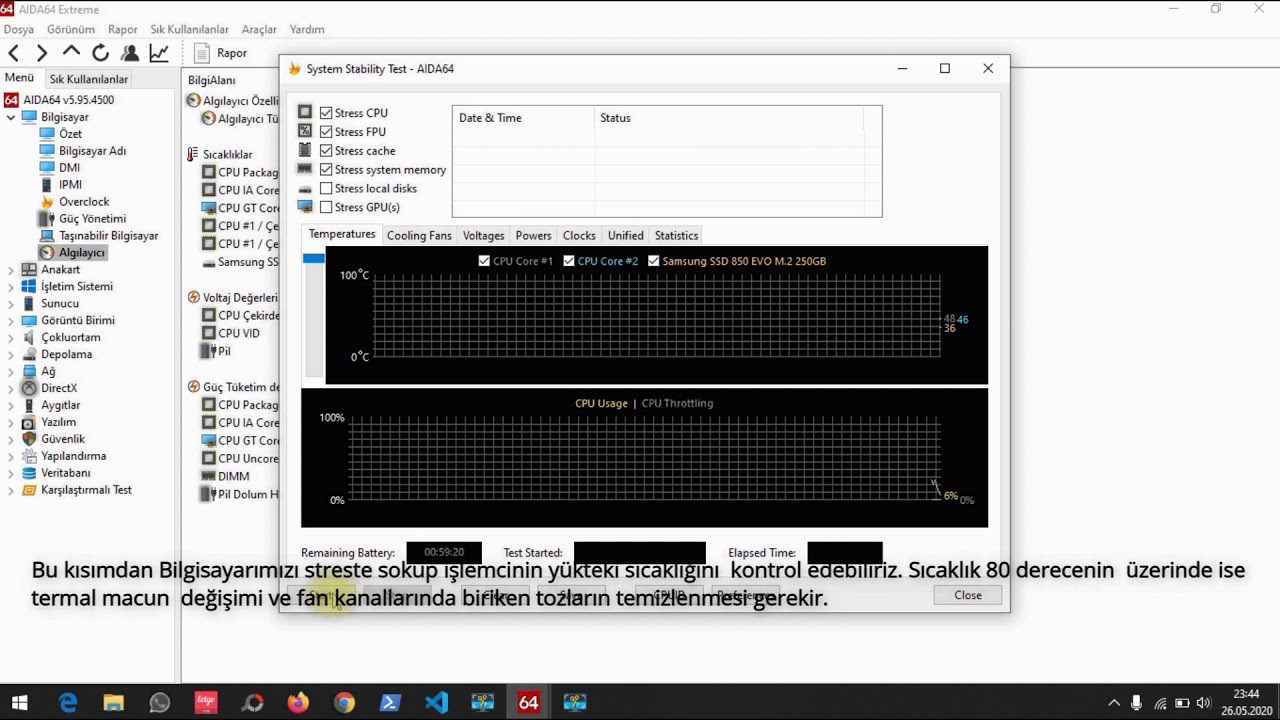Select Veritabanı tree item
The image size is (1280, 720).
coord(66,473)
